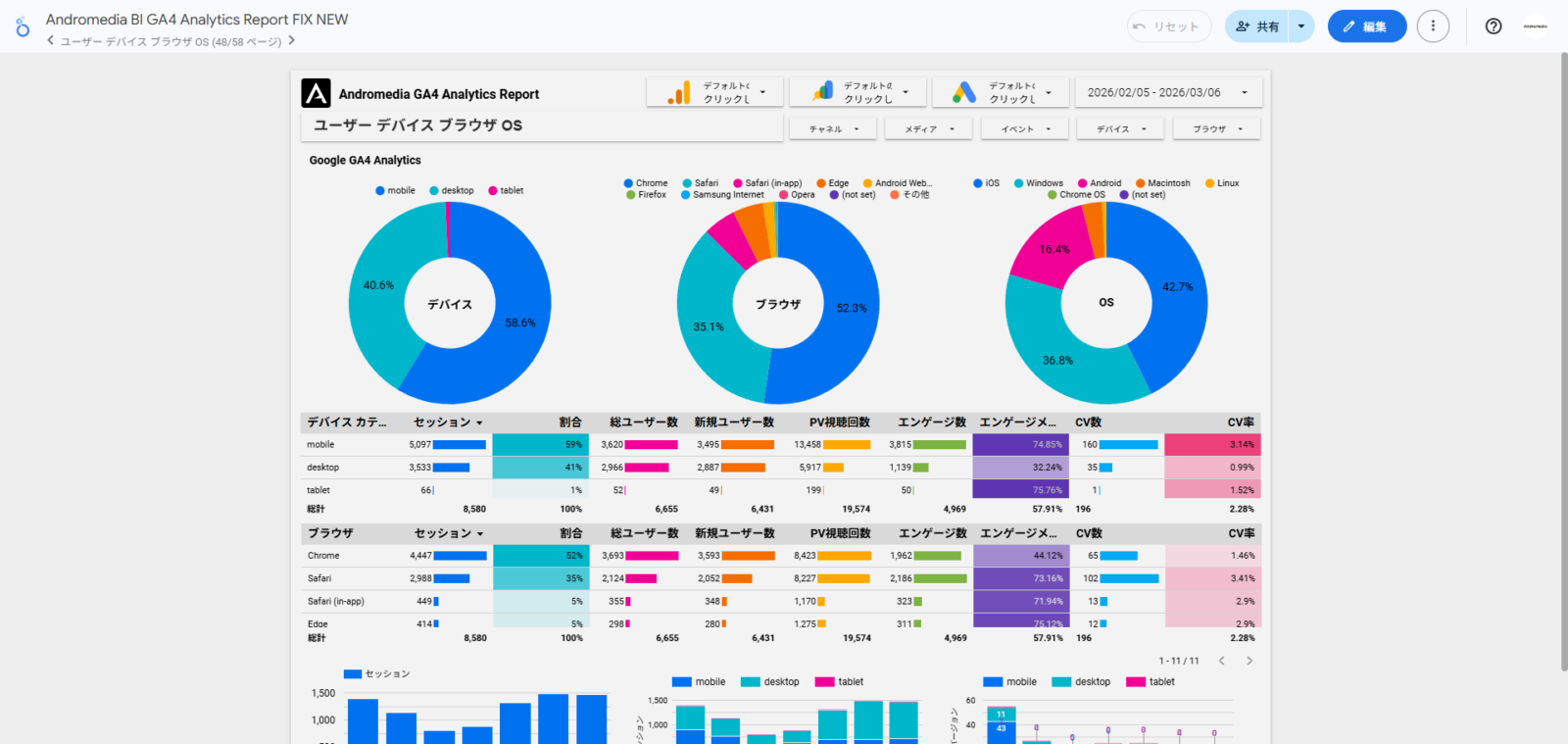Click the 編集 edit button
Viewport: 1568px width, 744px height.
pos(1366,26)
